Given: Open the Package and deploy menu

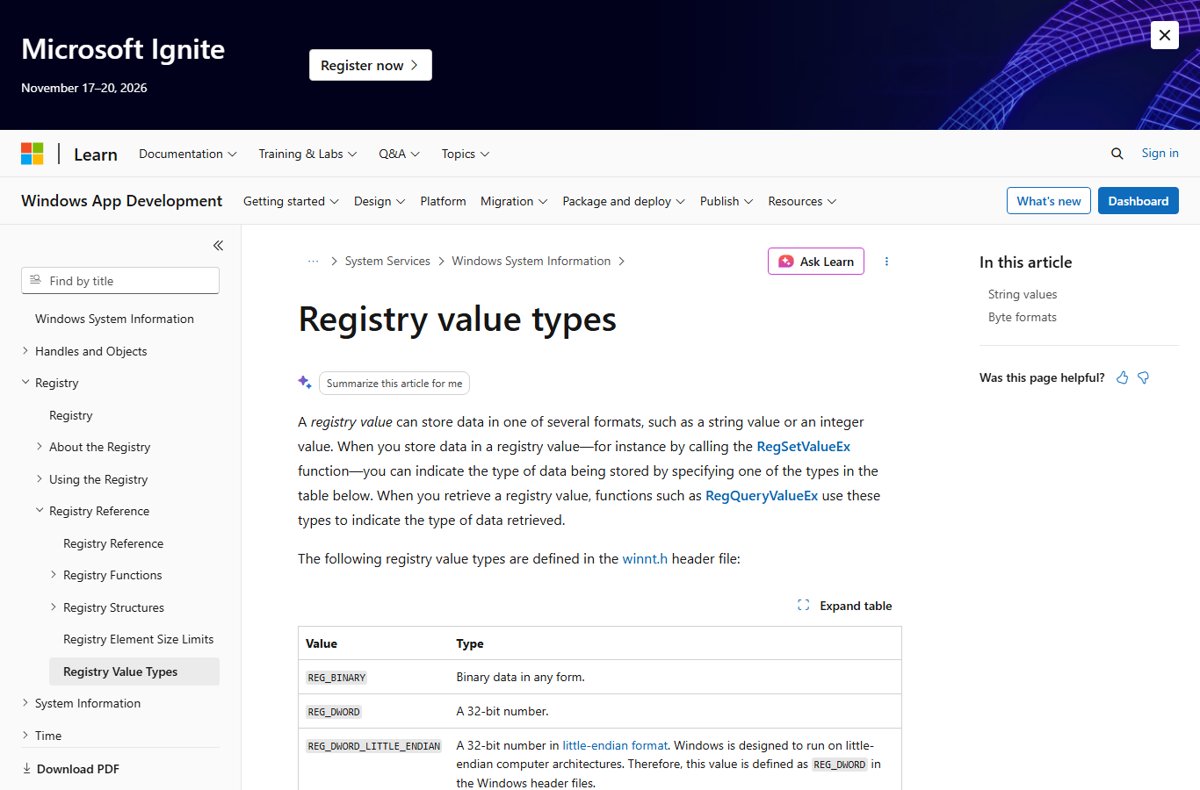Looking at the screenshot, I should point(623,201).
